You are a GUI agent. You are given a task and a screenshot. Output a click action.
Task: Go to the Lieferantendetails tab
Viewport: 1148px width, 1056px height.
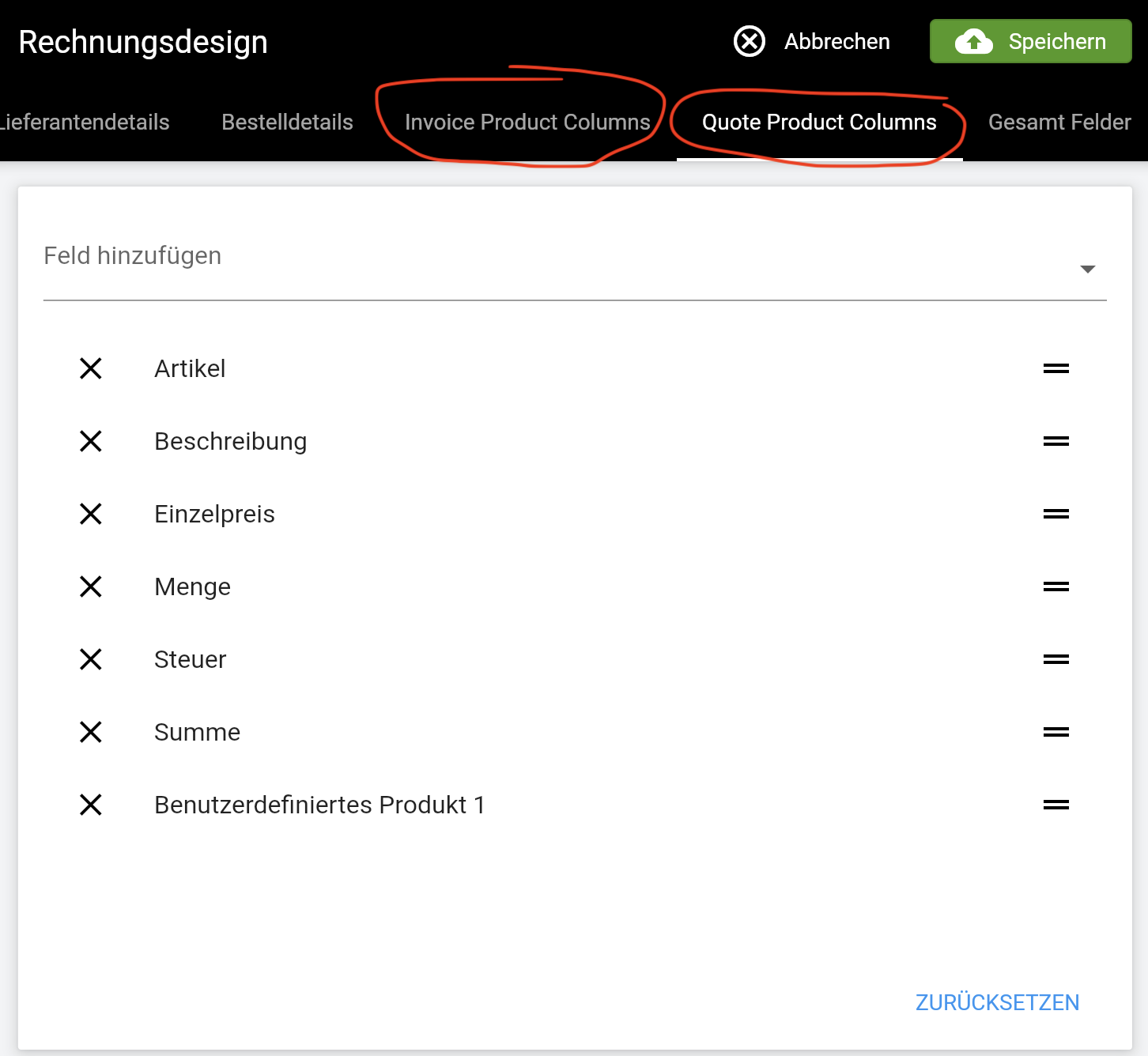[85, 122]
